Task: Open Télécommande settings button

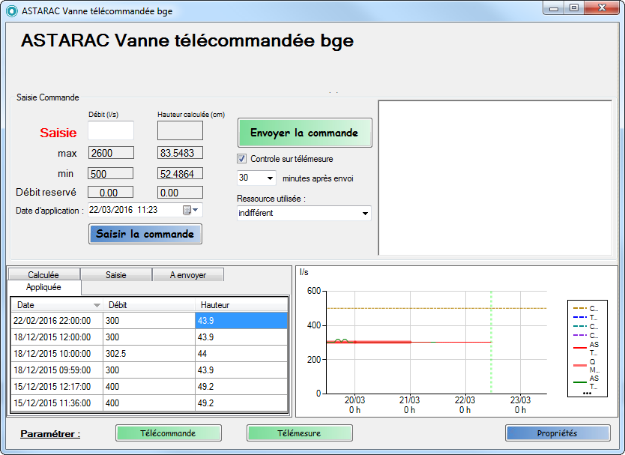Action: click(168, 433)
